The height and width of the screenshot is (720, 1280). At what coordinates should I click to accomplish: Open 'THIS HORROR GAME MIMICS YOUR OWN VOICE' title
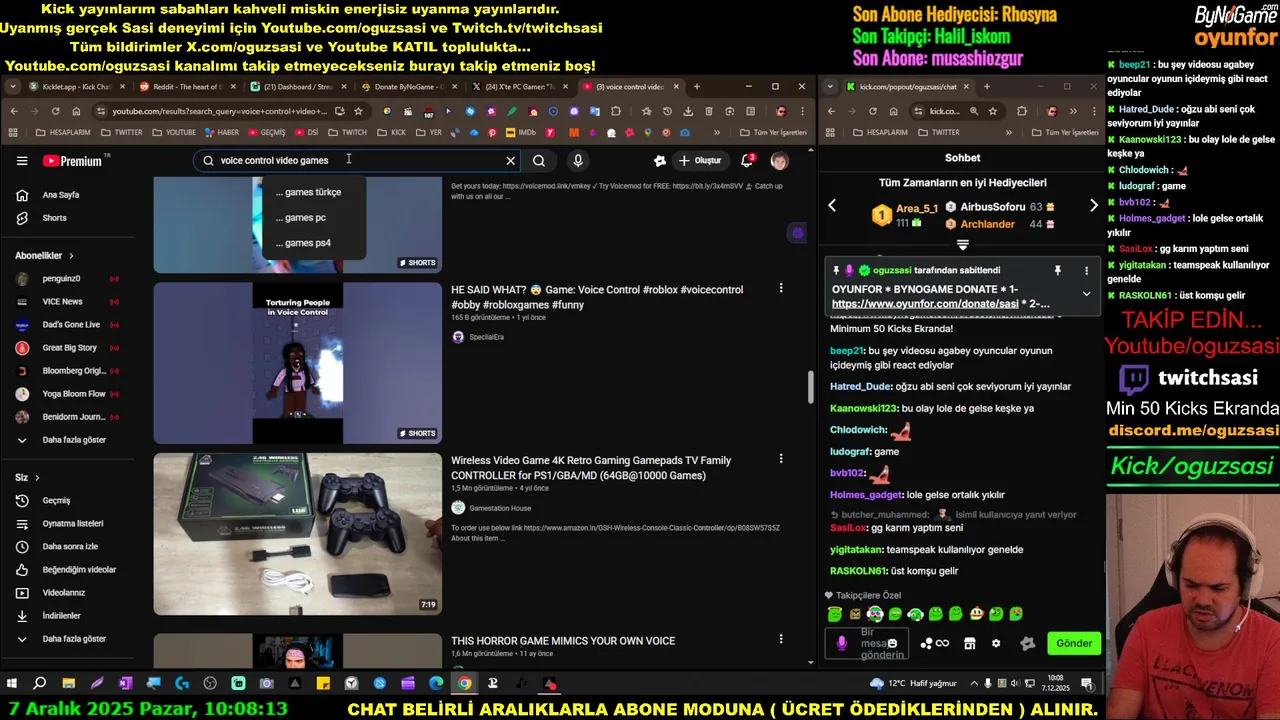point(563,641)
